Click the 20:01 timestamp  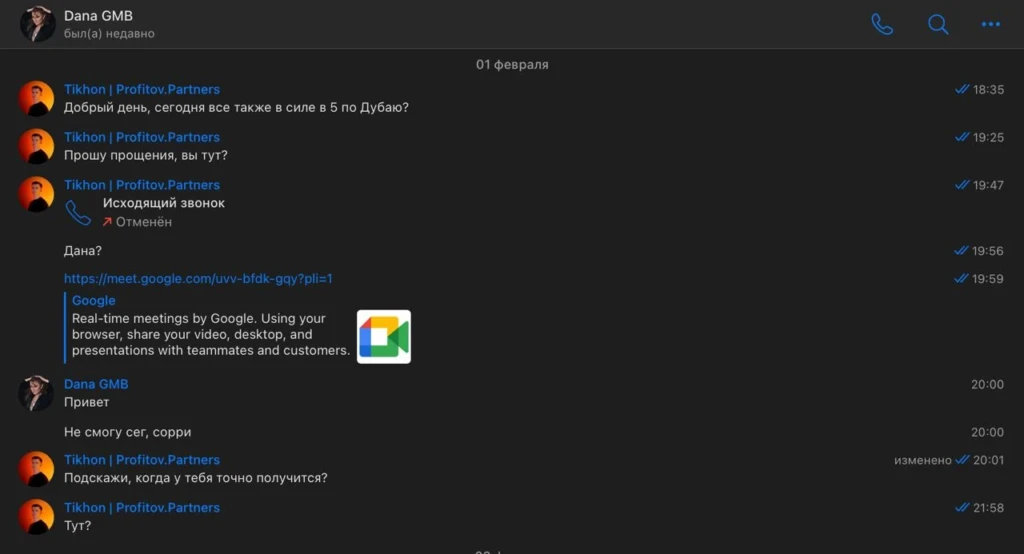click(988, 461)
